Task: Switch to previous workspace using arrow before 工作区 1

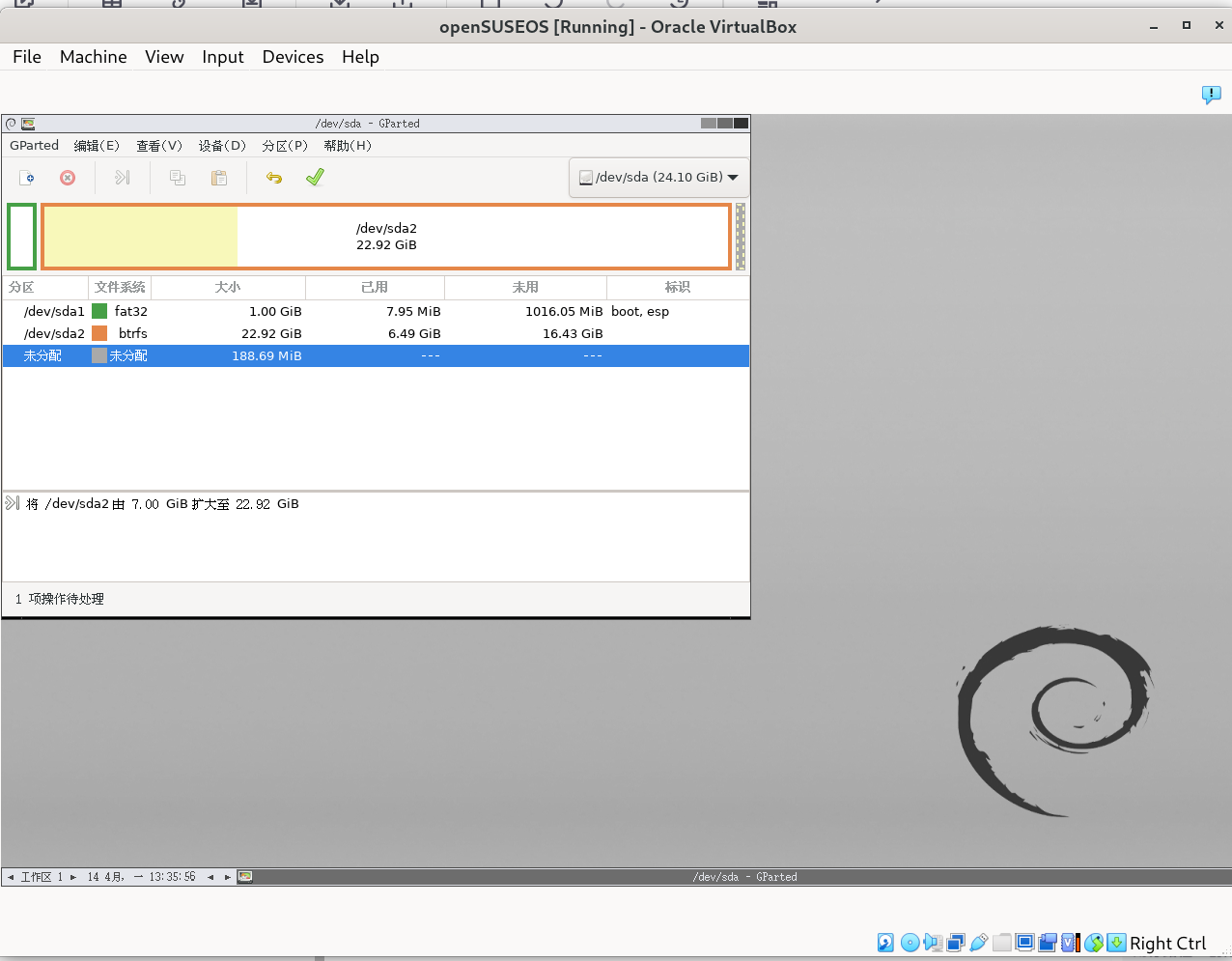Action: [11, 877]
